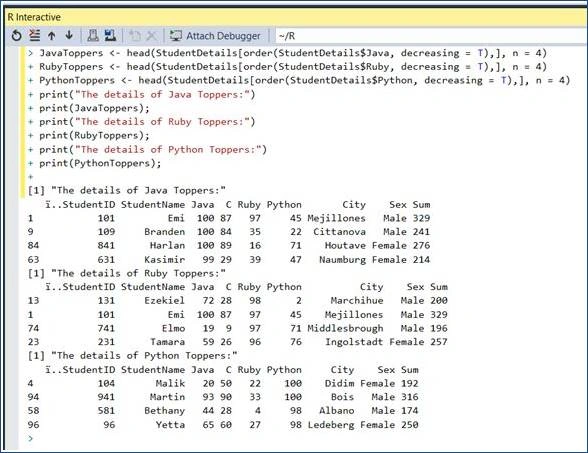Click the grayed-out cancel X icon
The width and height of the screenshot is (588, 453).
point(152,36)
